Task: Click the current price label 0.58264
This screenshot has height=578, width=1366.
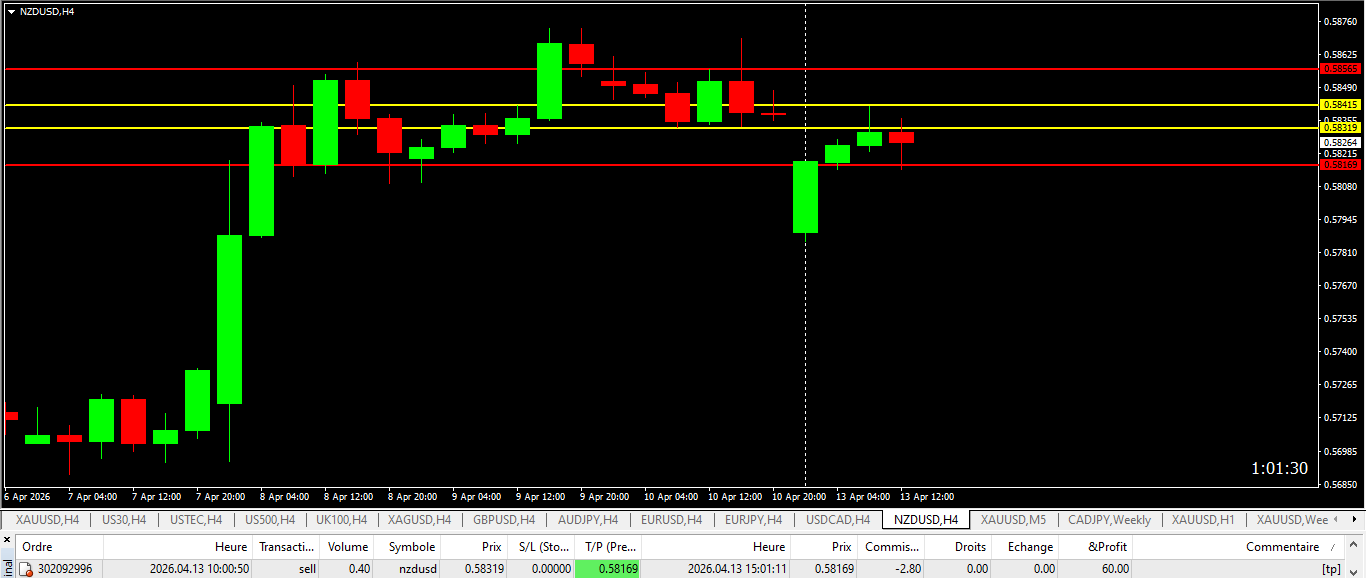Action: point(1341,143)
